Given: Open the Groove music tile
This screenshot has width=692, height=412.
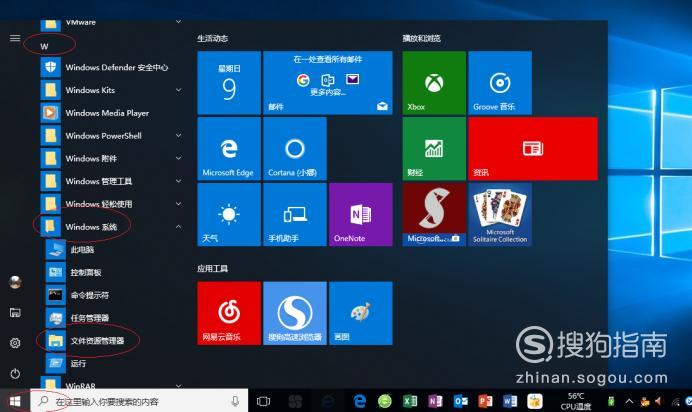Looking at the screenshot, I should pyautogui.click(x=500, y=83).
